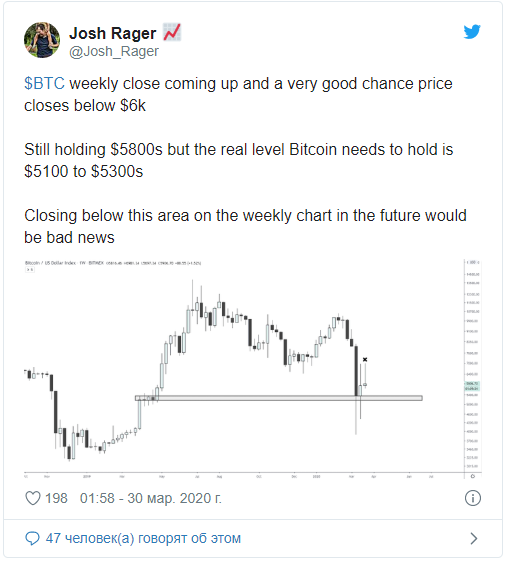Open the tweet info circle icon
Viewport: 508px width, 564px height.
click(472, 498)
